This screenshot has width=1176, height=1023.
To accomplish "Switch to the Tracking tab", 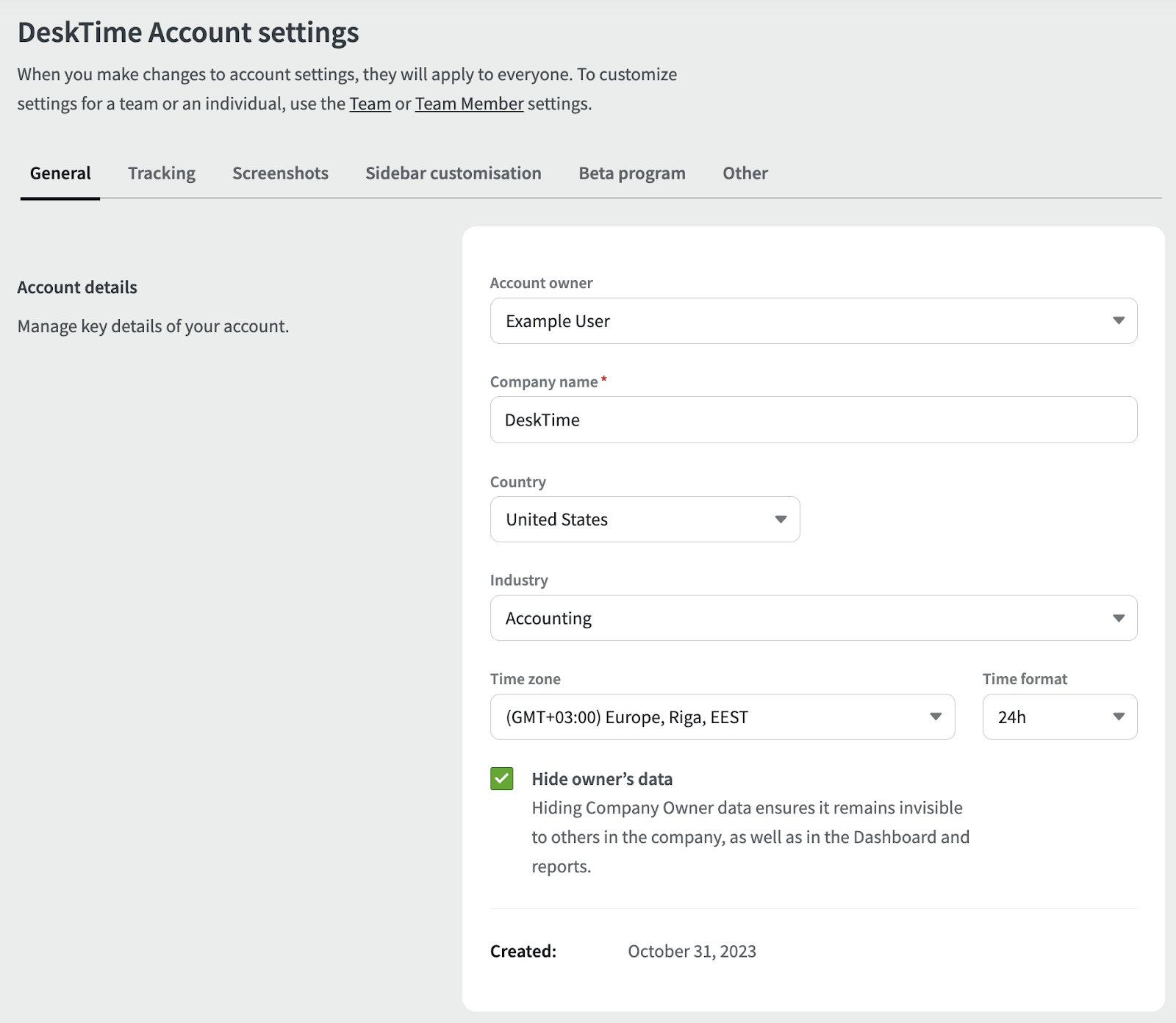I will (x=162, y=173).
